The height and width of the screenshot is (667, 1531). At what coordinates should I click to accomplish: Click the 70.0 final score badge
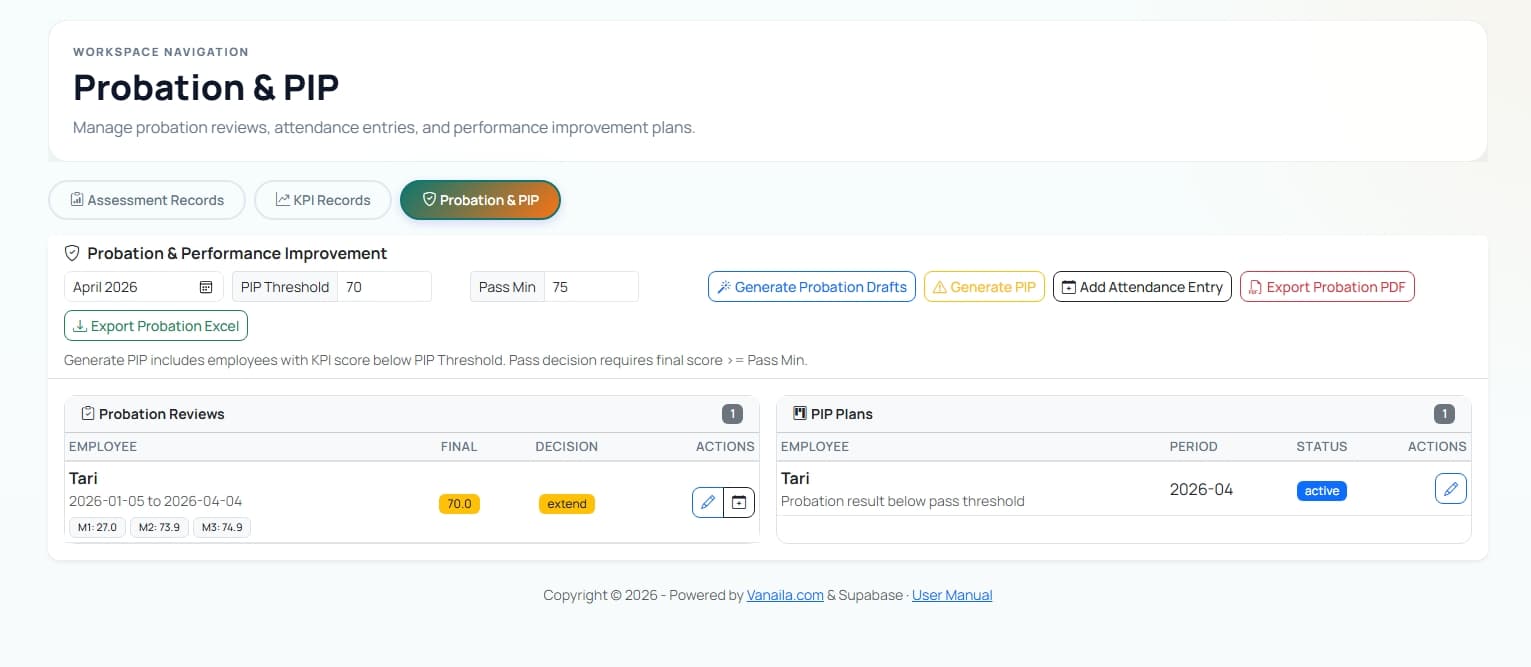pos(459,504)
